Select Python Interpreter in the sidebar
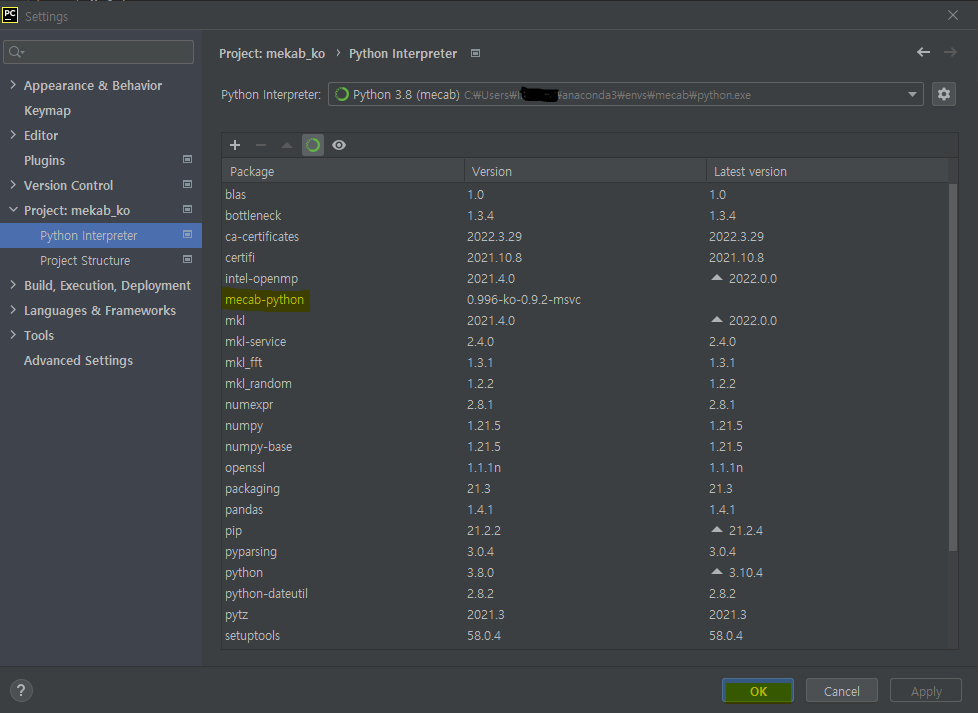 100,236
